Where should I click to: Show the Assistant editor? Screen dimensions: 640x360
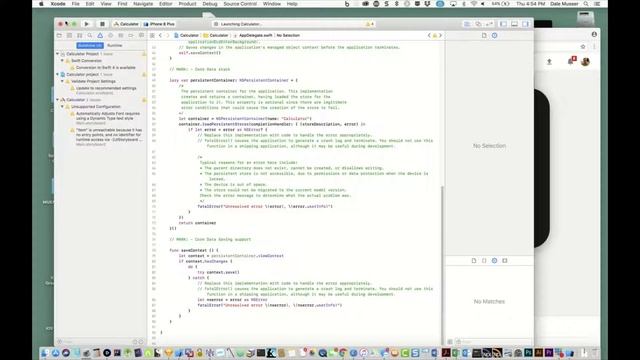(478, 24)
